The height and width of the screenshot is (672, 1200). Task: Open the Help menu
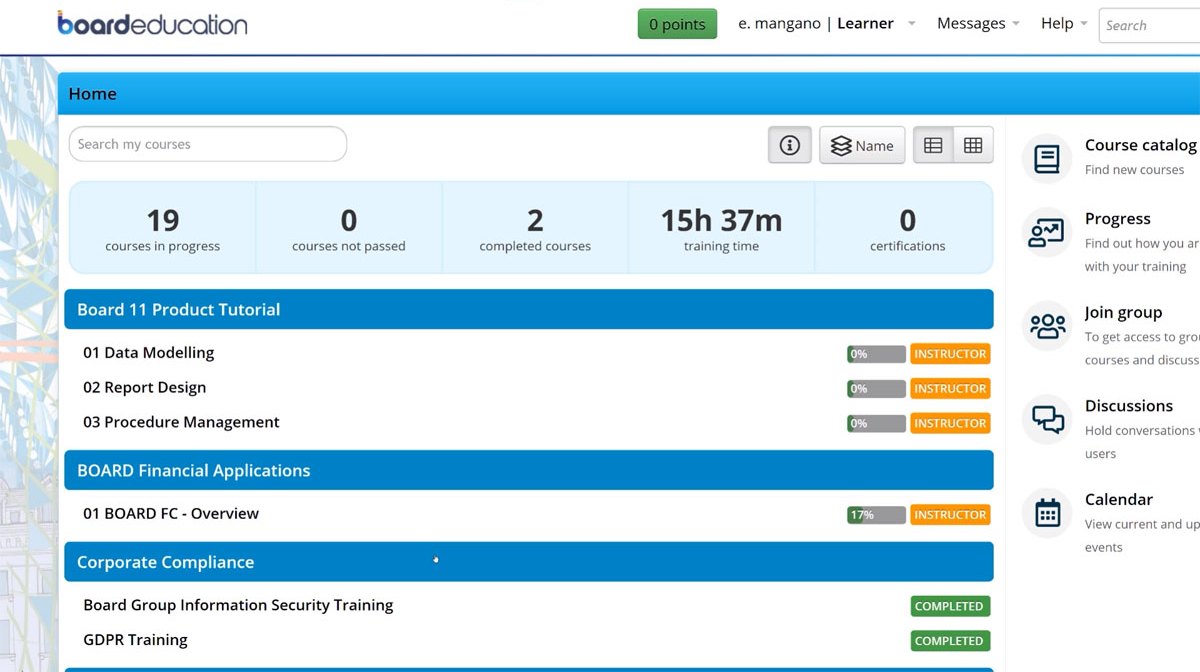click(1063, 24)
